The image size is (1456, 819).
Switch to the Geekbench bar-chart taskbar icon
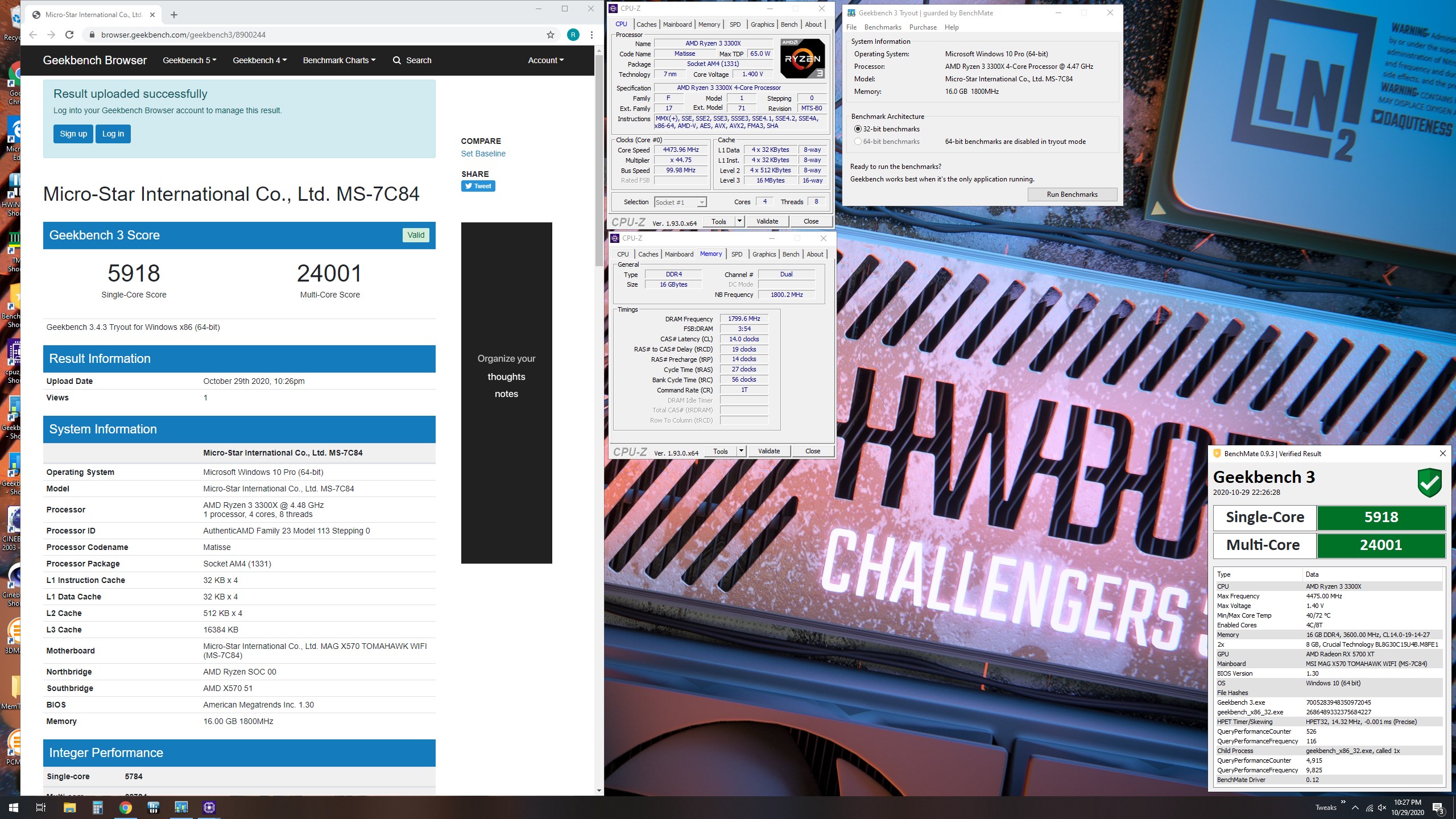click(x=181, y=808)
